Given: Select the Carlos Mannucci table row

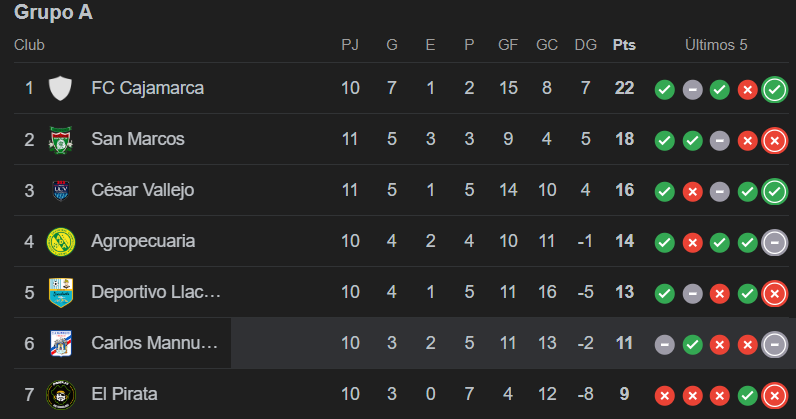Looking at the screenshot, I should 400,343.
